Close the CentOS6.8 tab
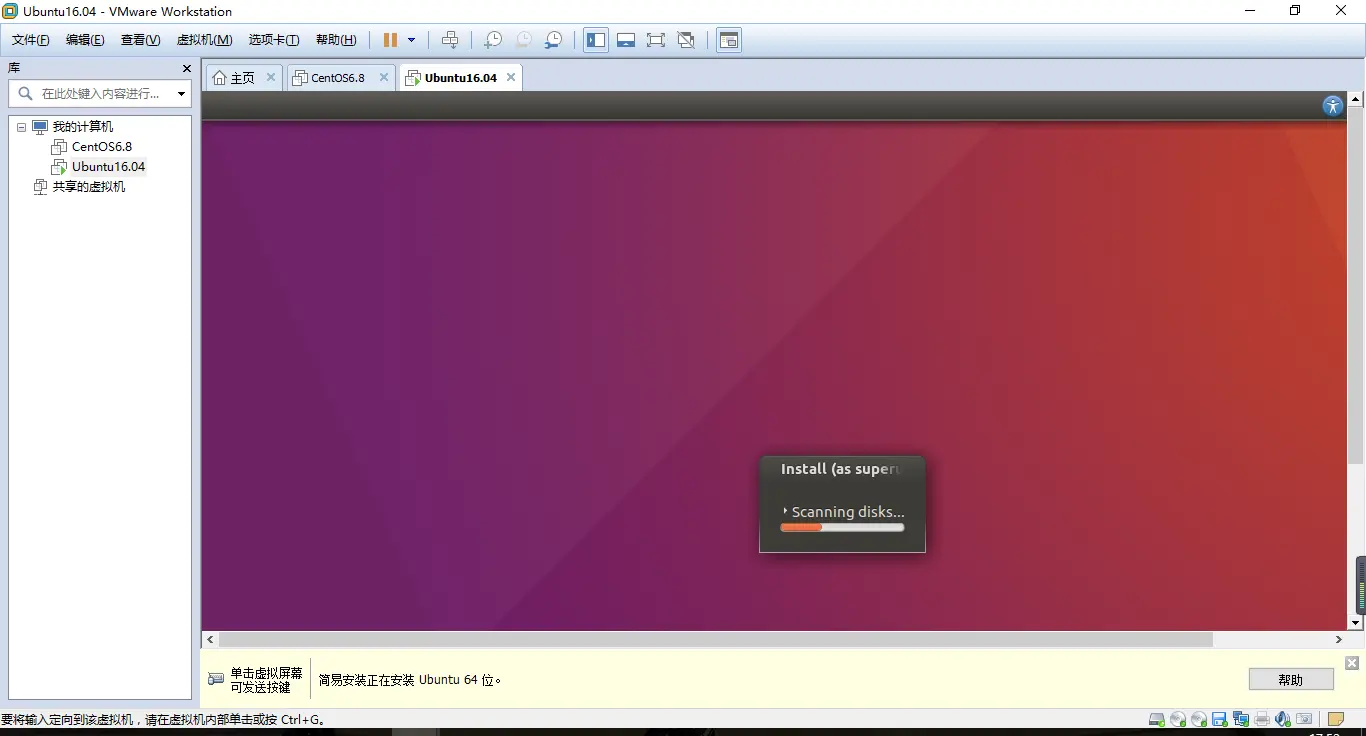 pos(383,77)
